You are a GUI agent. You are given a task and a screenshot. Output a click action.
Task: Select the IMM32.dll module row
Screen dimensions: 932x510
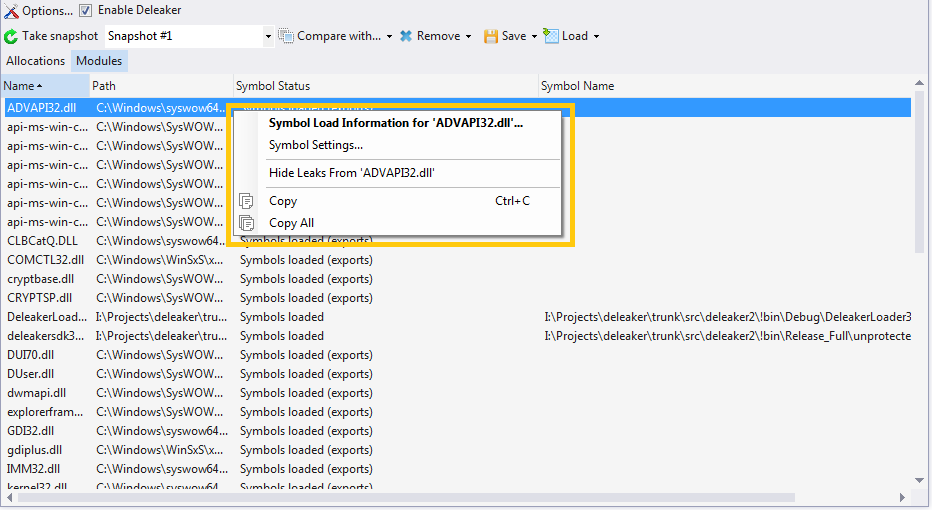[x=456, y=469]
